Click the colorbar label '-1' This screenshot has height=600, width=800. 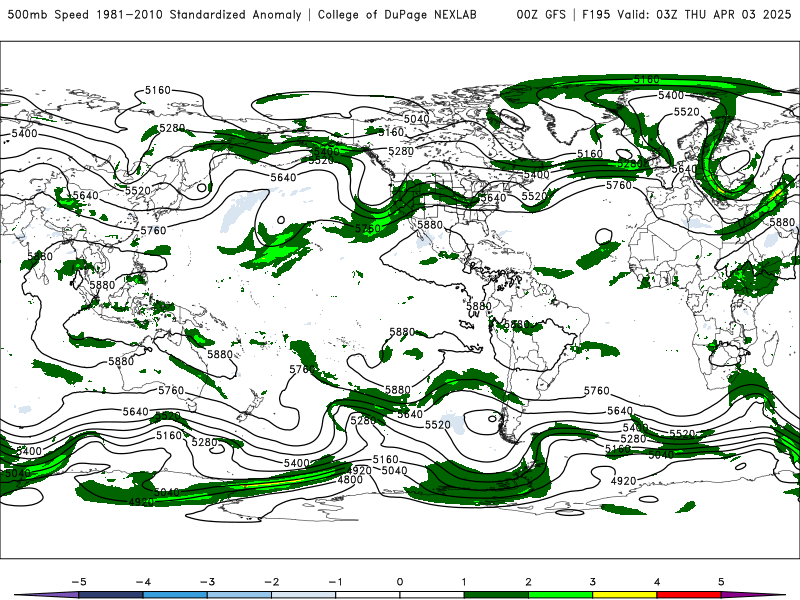[335, 582]
